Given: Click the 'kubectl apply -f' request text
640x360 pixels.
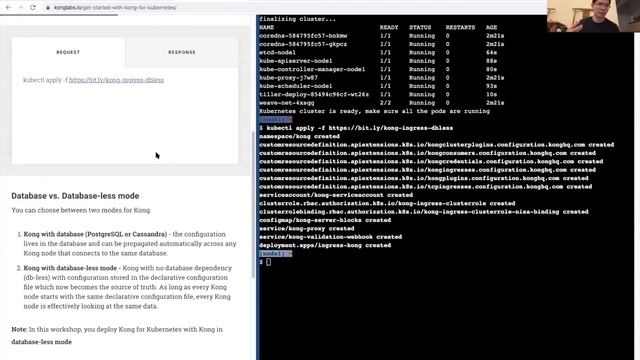Looking at the screenshot, I should click(x=45, y=80).
